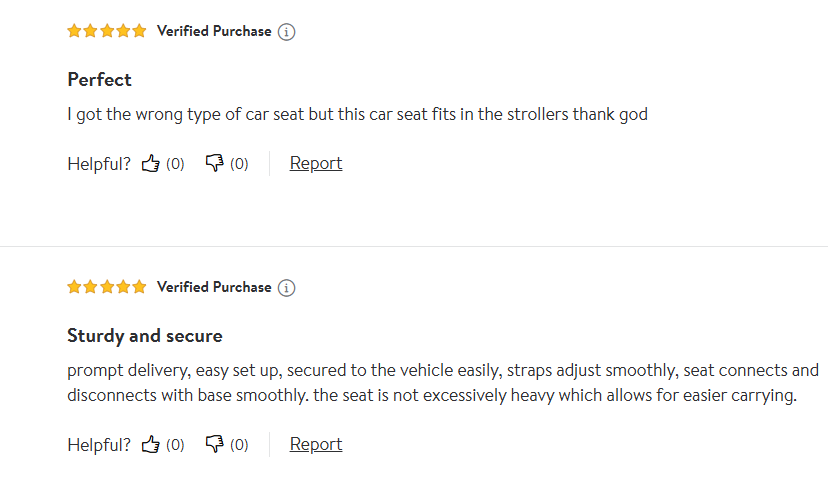Screen dimensions: 828x482
Task: Report the "Sturdy and secure" review
Action: click(x=316, y=444)
